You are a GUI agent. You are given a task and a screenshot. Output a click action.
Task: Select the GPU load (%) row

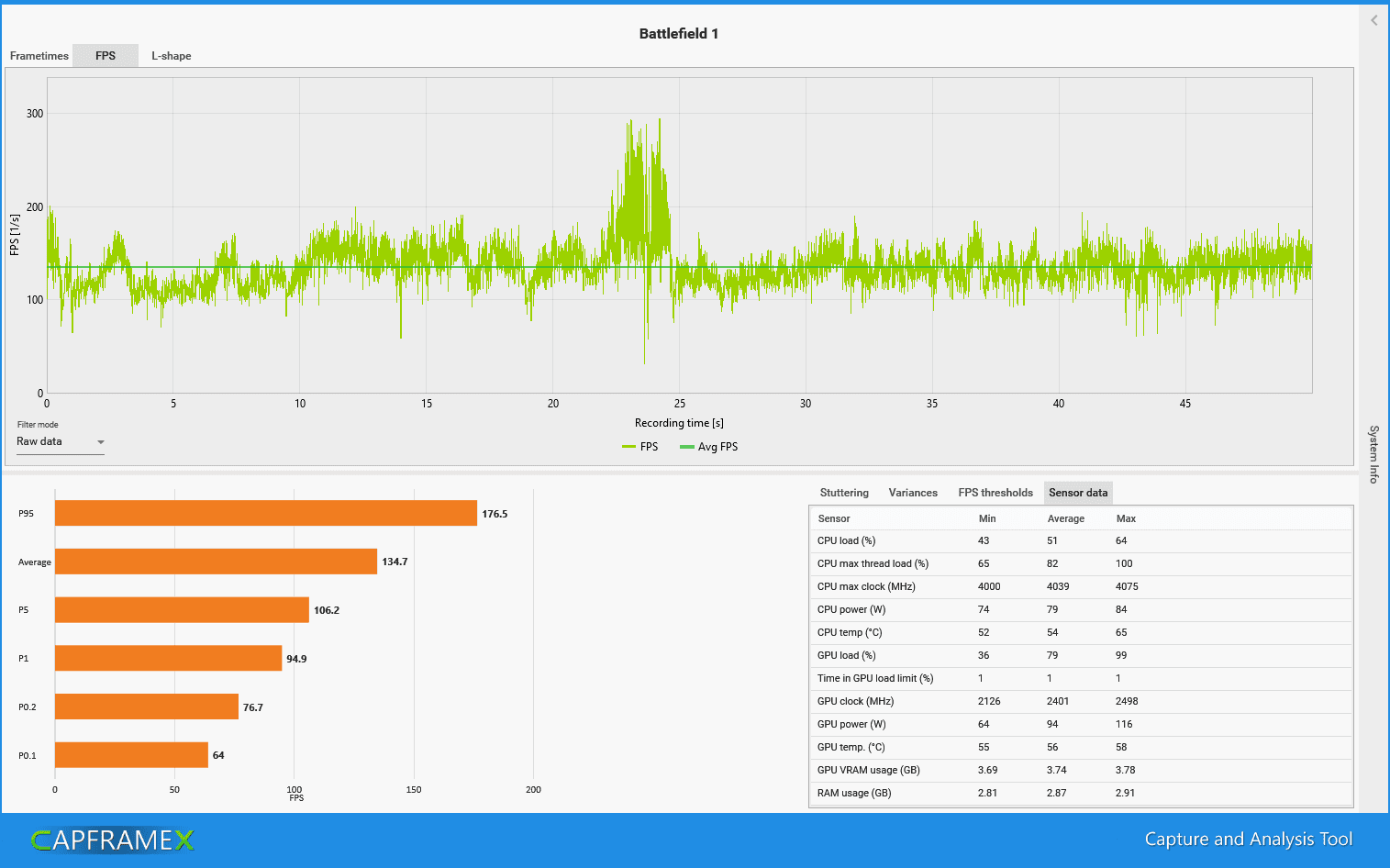[x=1081, y=656]
